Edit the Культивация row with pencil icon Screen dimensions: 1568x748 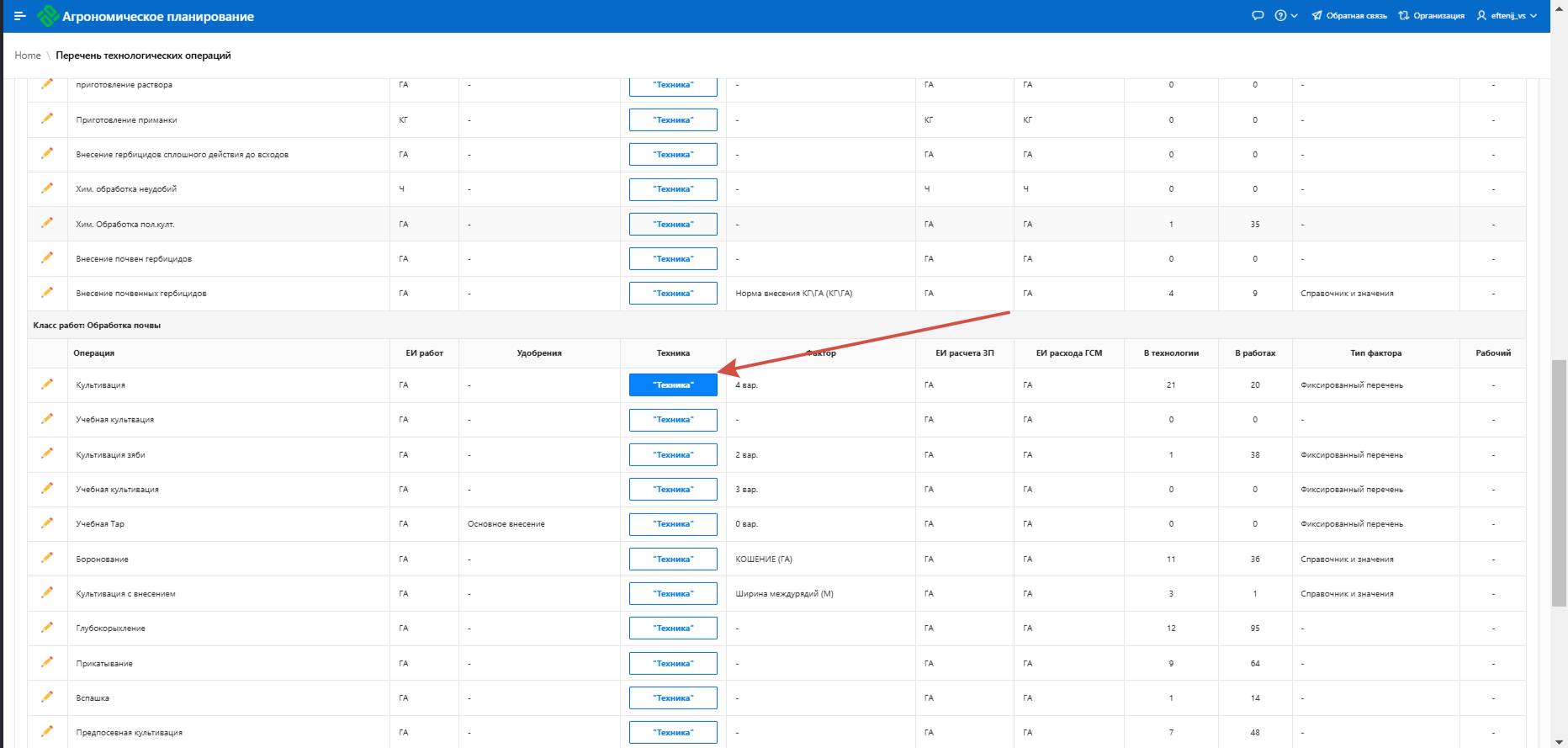pyautogui.click(x=47, y=385)
